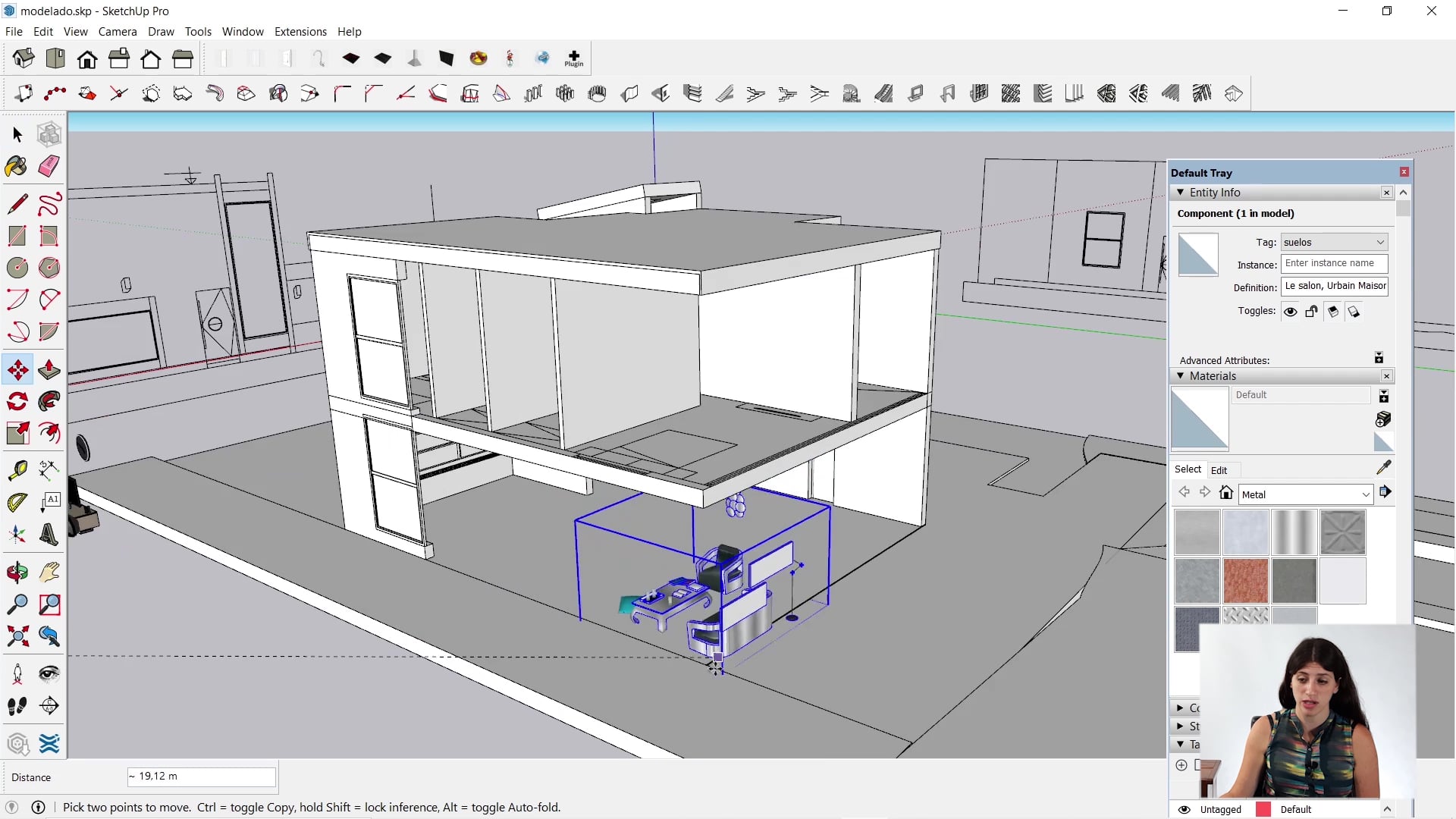Toggle the component's visibility eye in Entity Info
1456x819 pixels.
(1291, 311)
